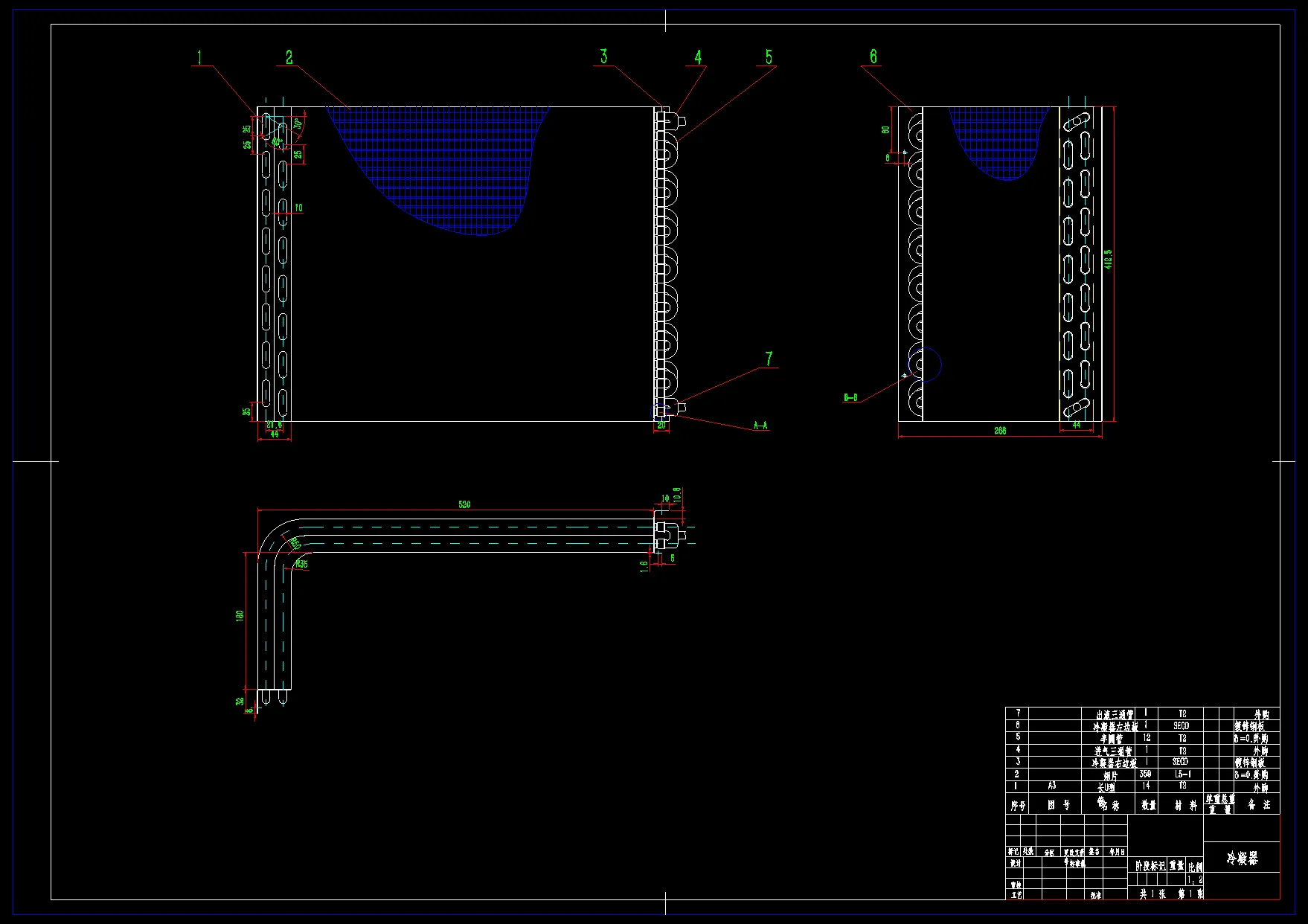Click the quantity 14 in the parts list

click(1146, 786)
